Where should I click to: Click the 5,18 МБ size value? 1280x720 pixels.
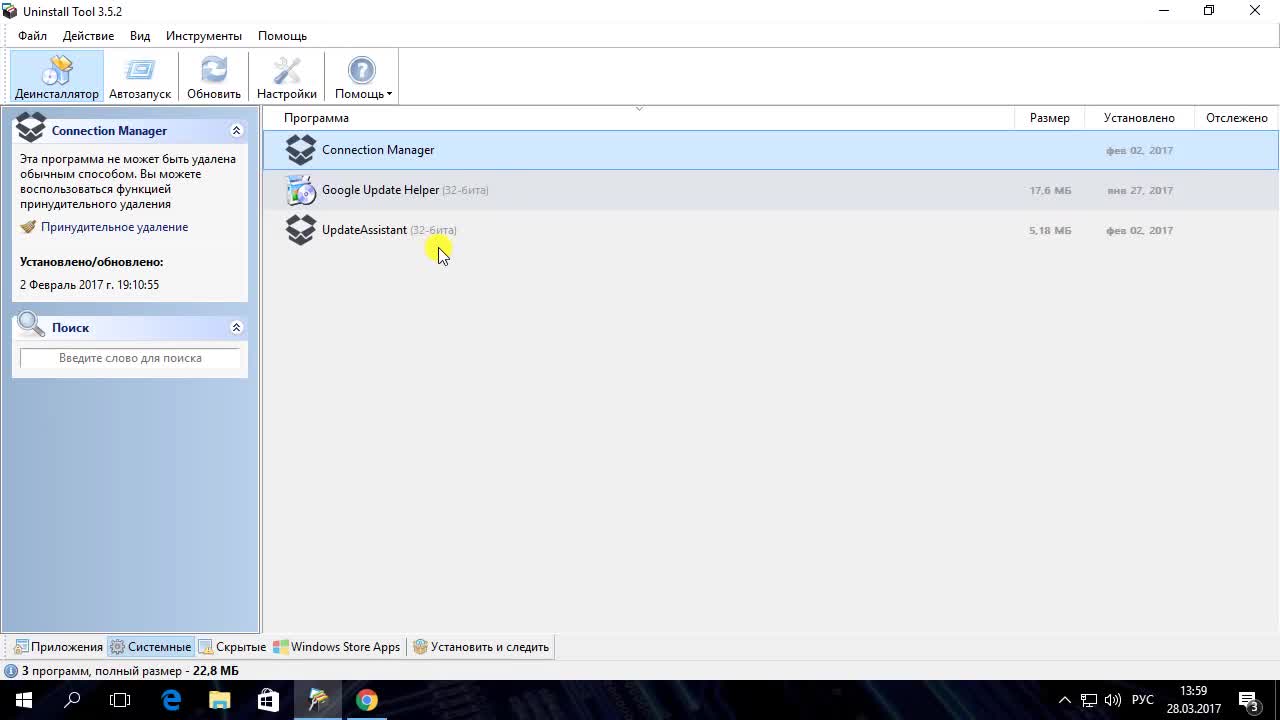1050,230
